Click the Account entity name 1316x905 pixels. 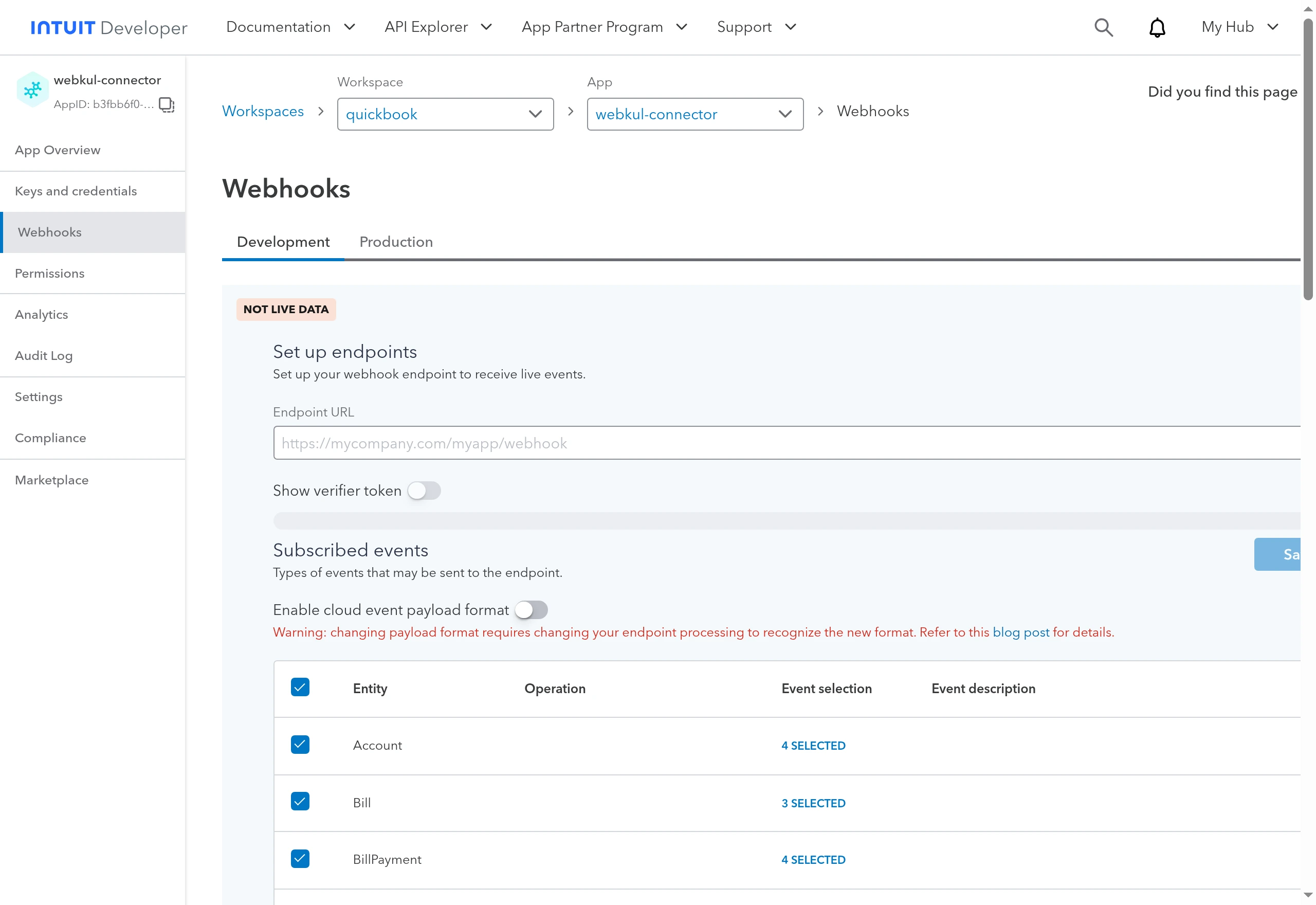click(x=377, y=745)
